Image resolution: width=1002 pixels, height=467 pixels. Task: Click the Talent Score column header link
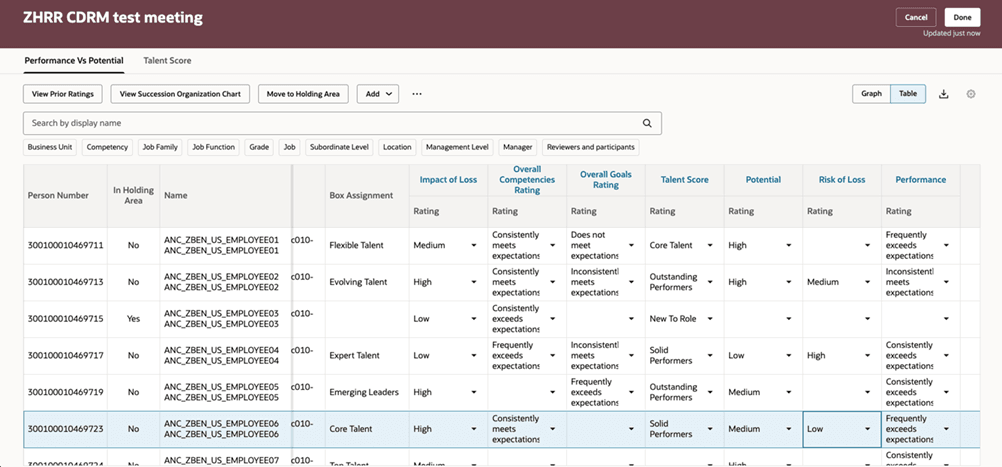pos(684,180)
